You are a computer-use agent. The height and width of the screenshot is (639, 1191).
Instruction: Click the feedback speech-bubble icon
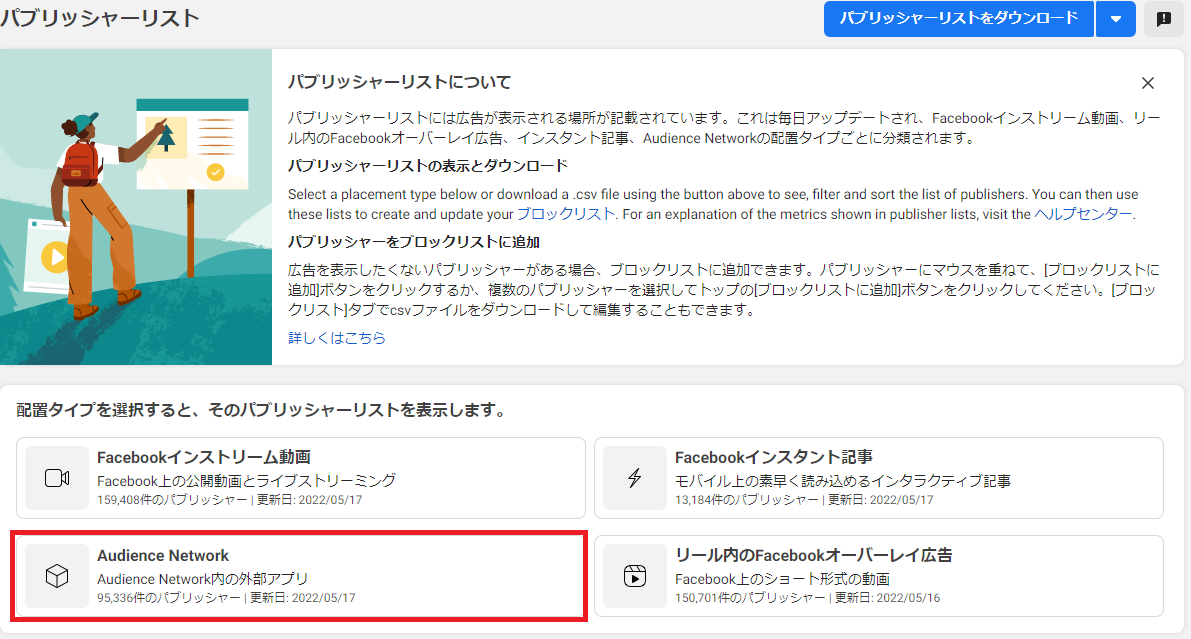pos(1164,19)
